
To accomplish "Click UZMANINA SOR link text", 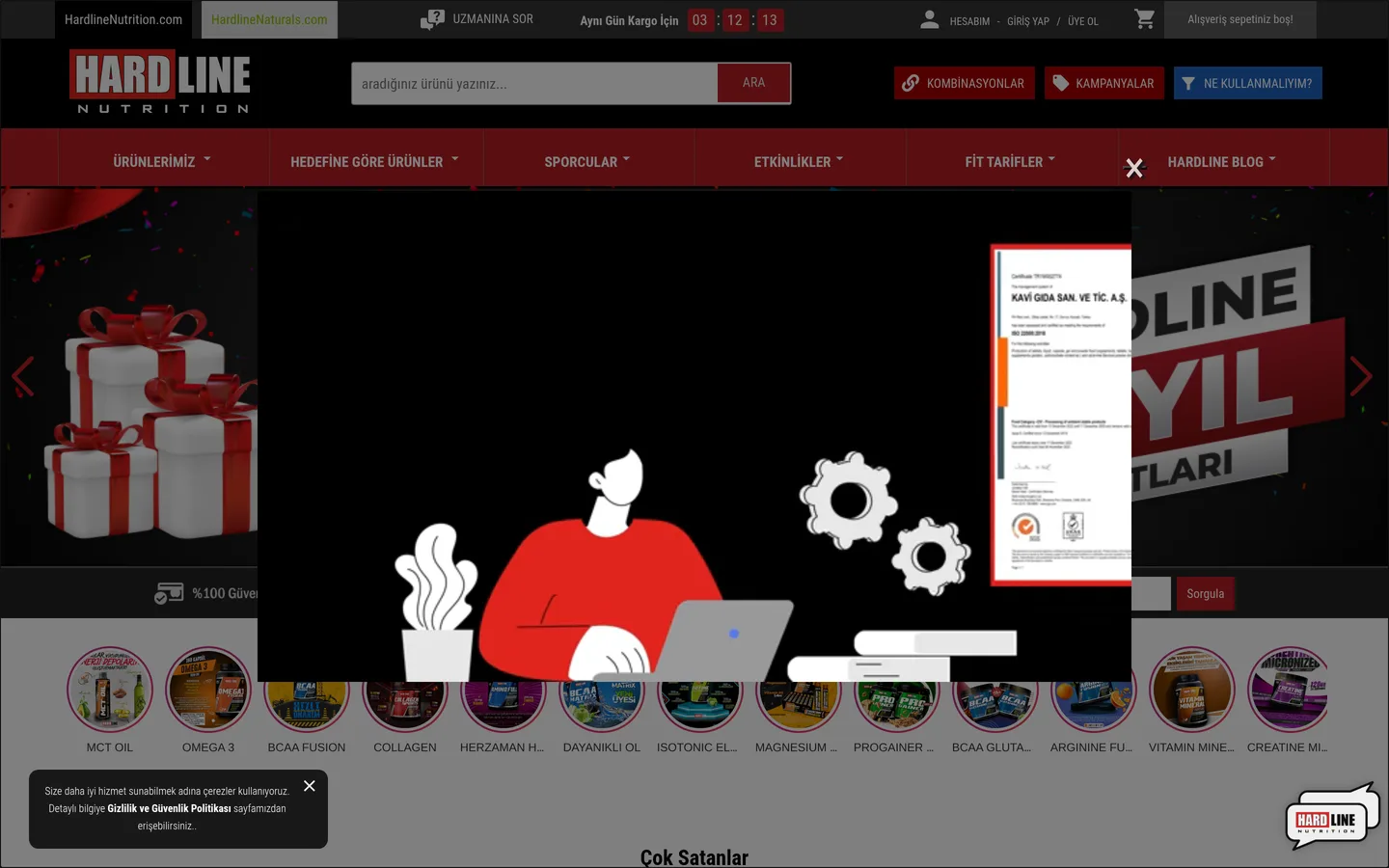I will pos(493,19).
